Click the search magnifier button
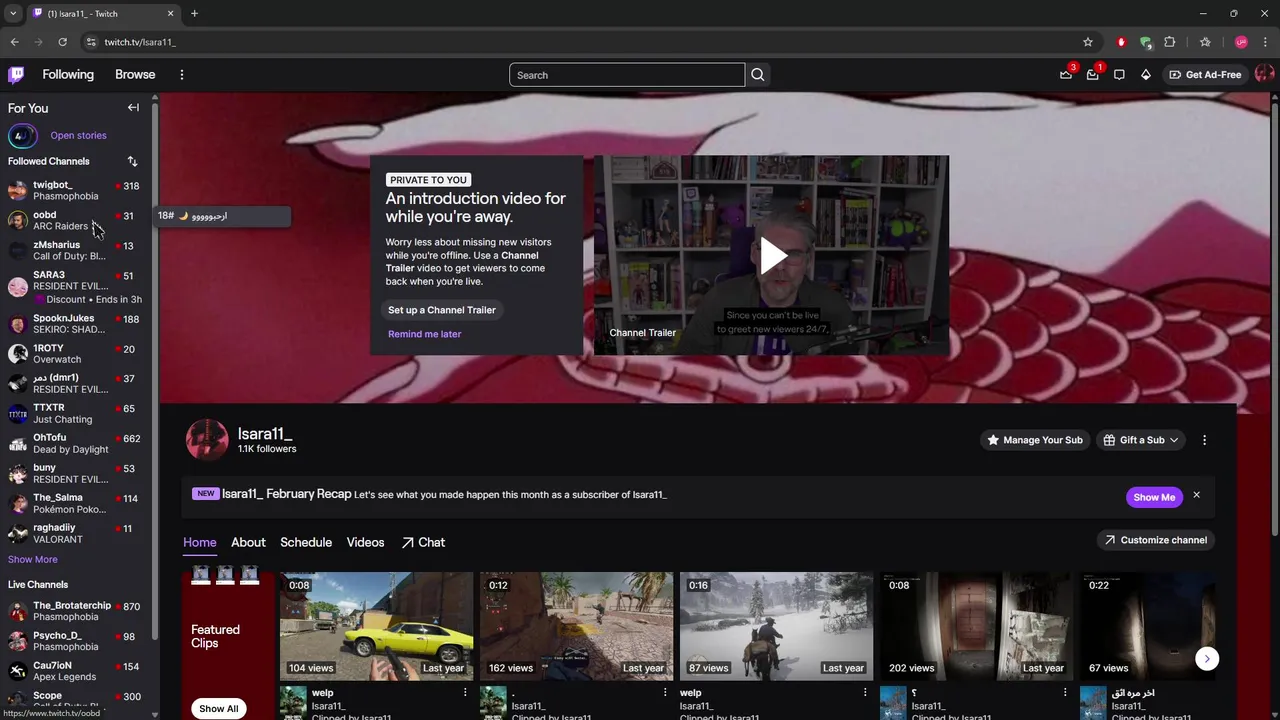The height and width of the screenshot is (720, 1280). pos(758,75)
